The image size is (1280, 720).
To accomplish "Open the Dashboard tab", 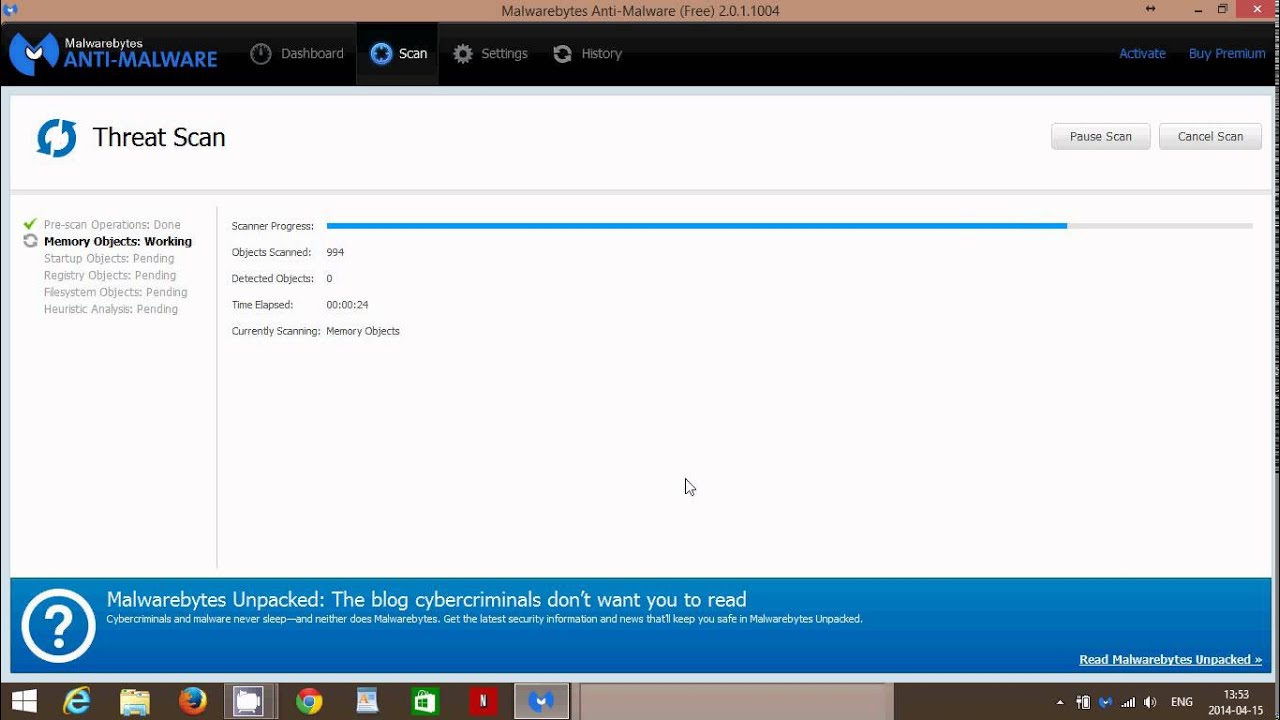I will [297, 54].
